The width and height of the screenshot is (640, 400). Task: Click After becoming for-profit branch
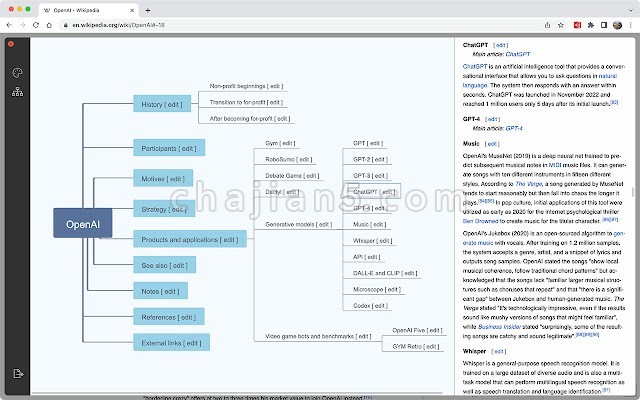250,119
